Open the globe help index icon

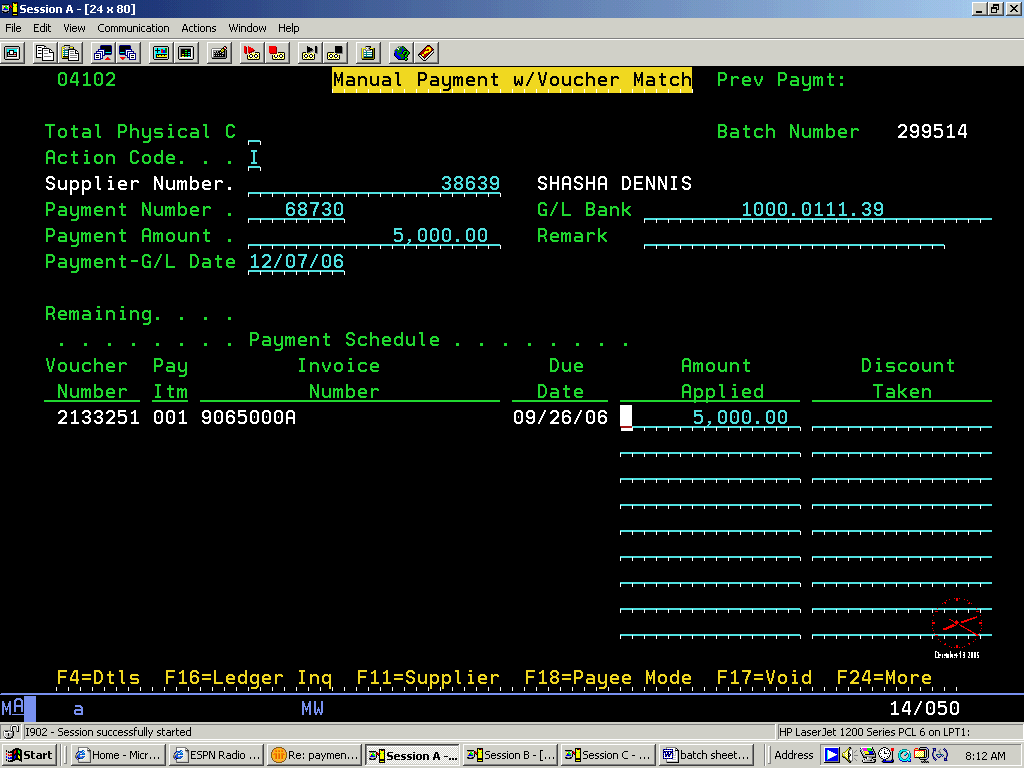pos(401,53)
